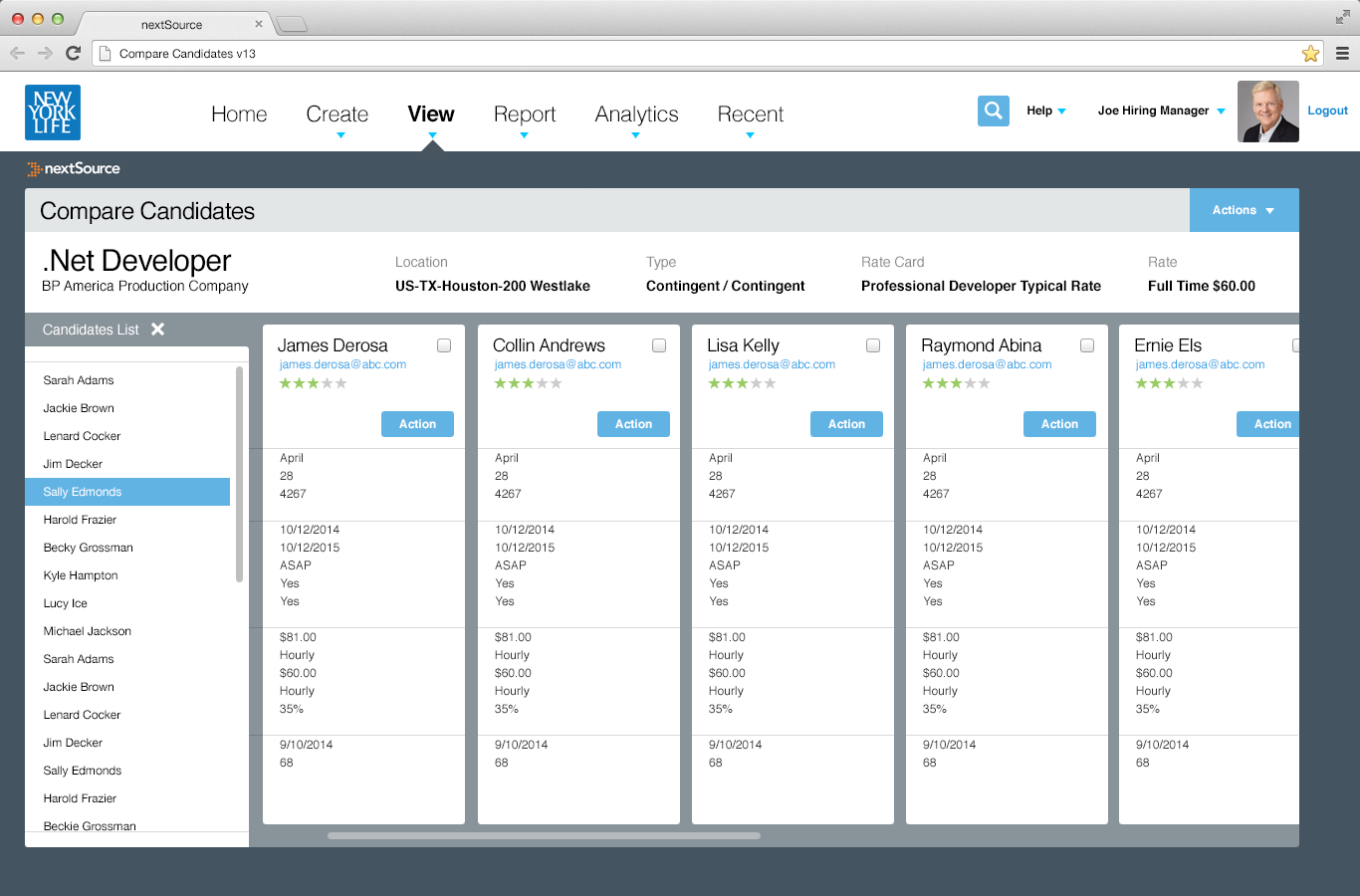This screenshot has height=896, width=1360.
Task: Bookmark the page with the star icon
Action: (1310, 54)
